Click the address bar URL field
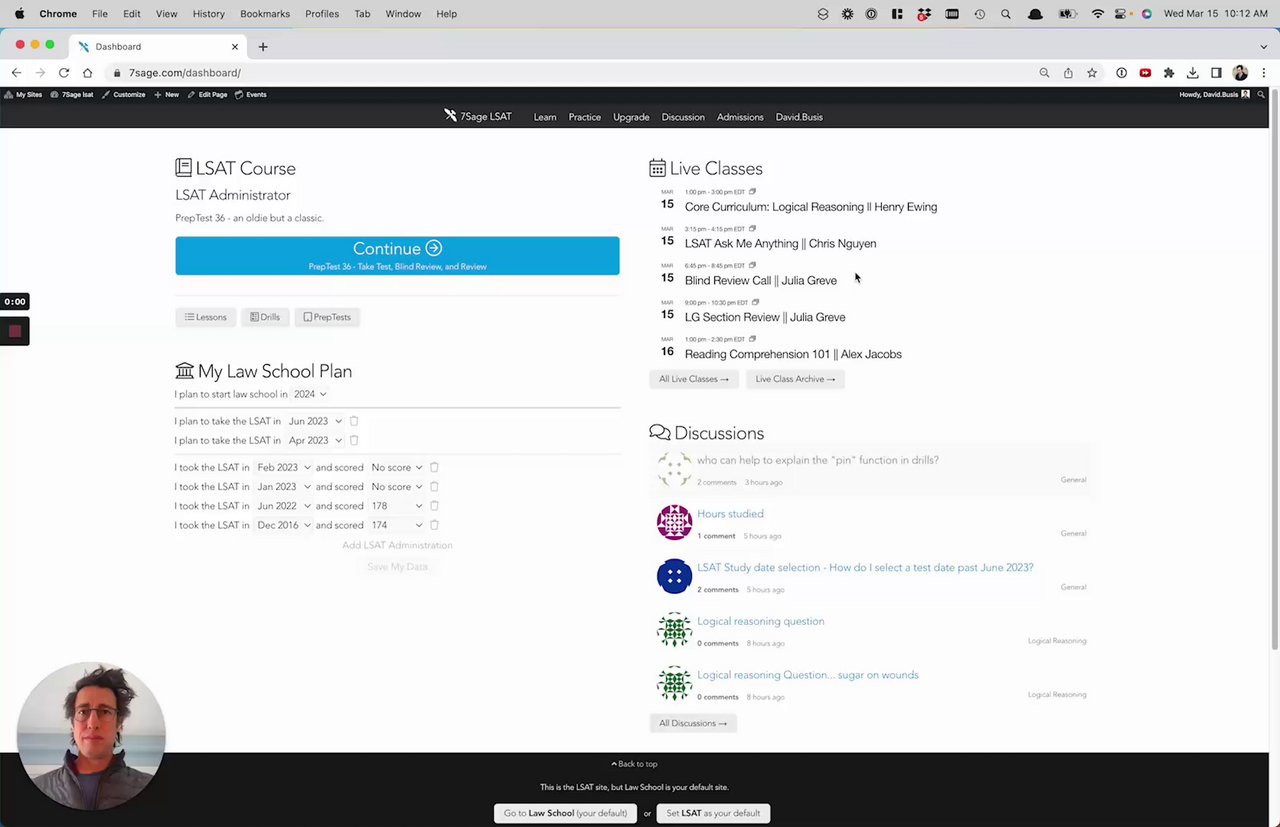The image size is (1280, 827). click(570, 73)
